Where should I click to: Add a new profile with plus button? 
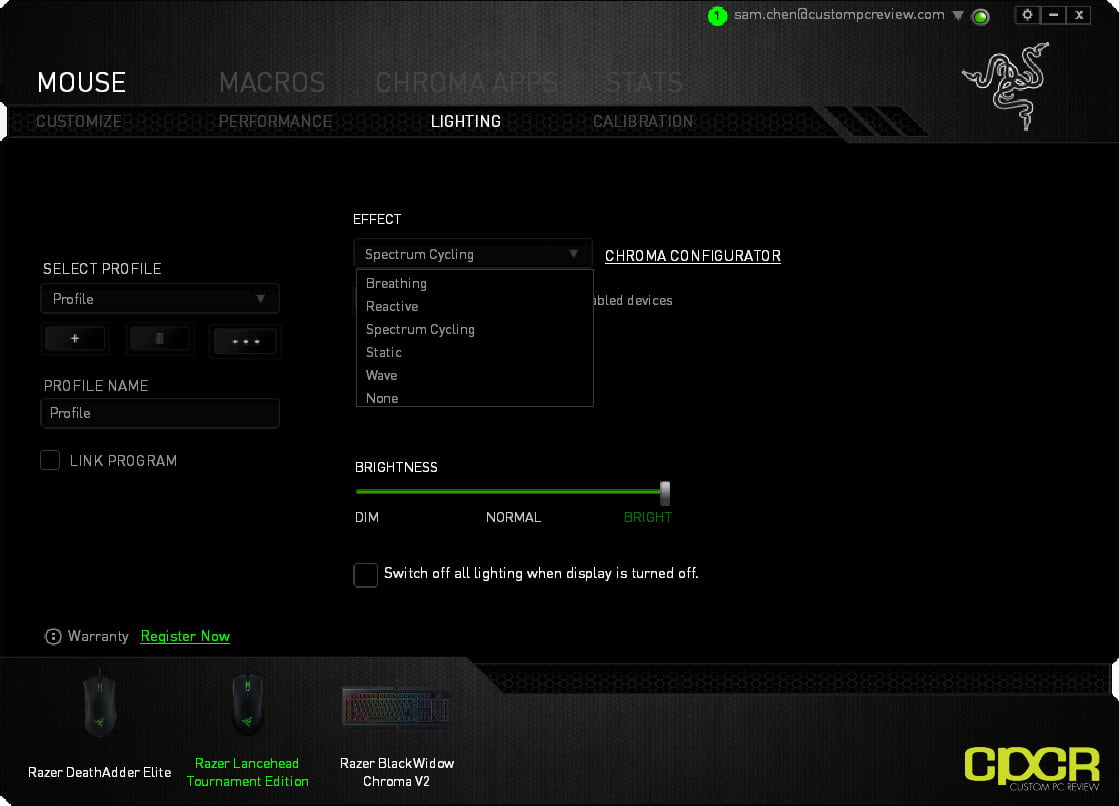click(75, 338)
